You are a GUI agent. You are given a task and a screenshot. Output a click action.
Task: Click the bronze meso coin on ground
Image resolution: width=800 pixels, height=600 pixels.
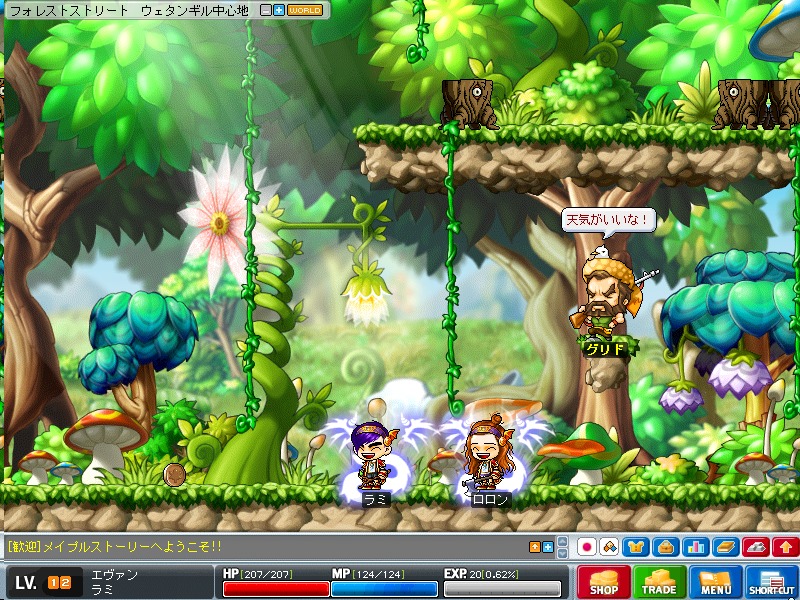pos(174,474)
